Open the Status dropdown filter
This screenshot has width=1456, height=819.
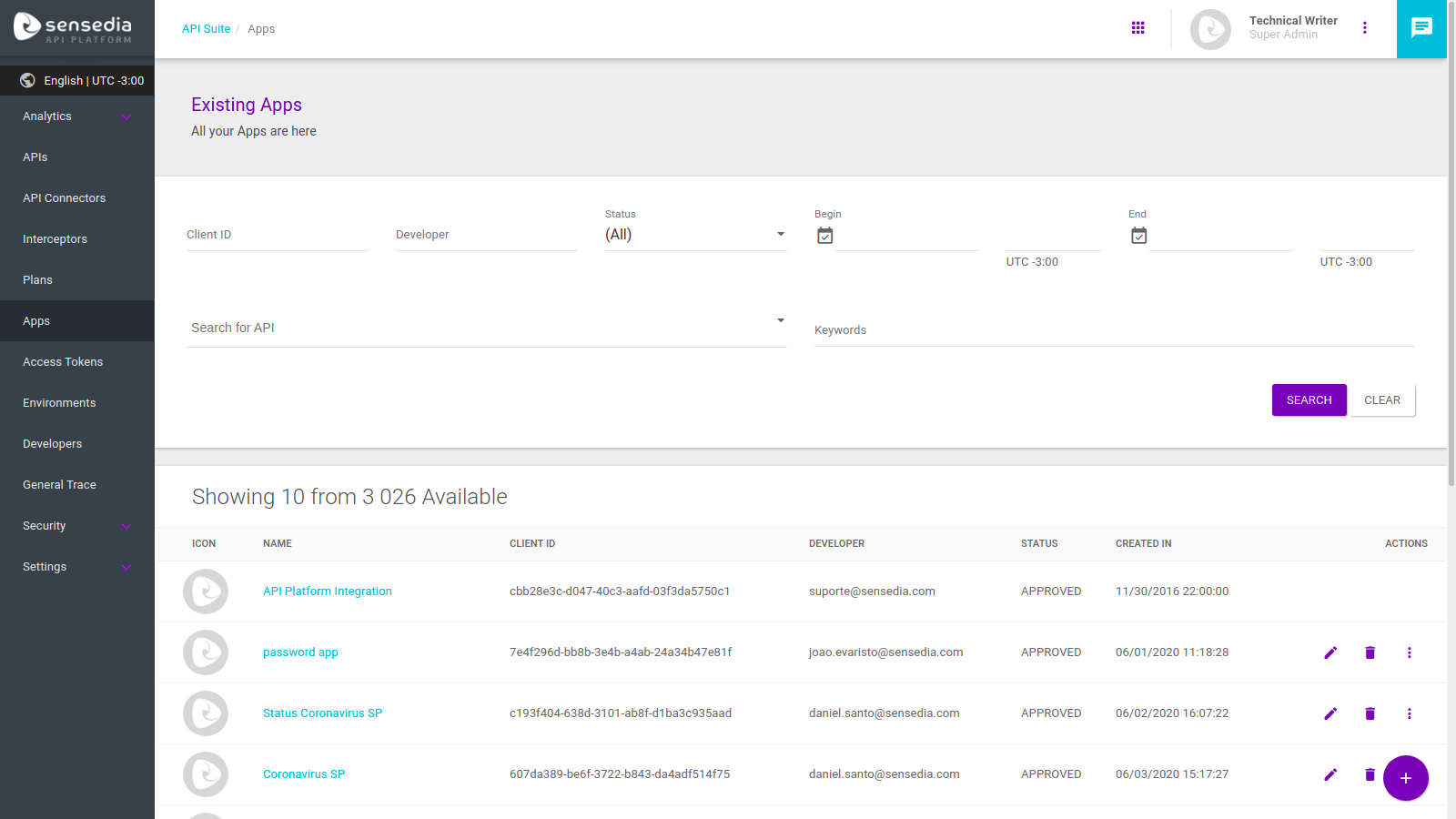tap(695, 235)
